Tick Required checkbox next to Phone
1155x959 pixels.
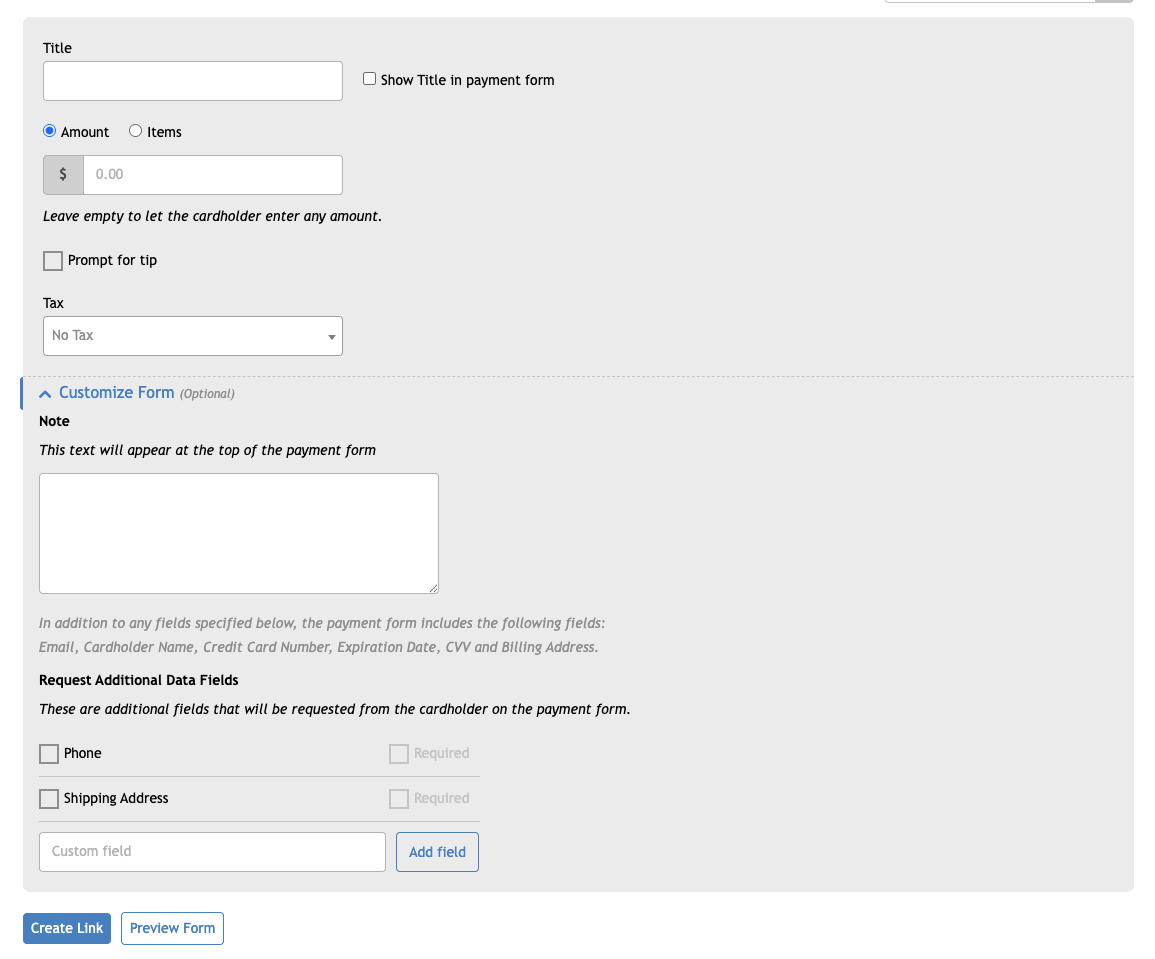pyautogui.click(x=399, y=754)
